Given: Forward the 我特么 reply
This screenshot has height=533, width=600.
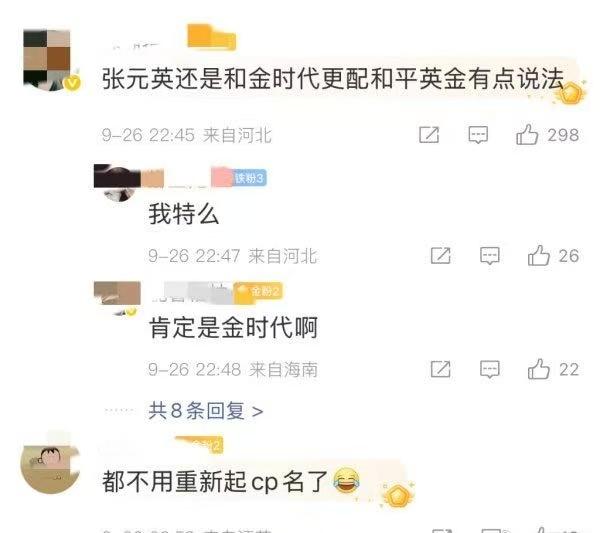Looking at the screenshot, I should (x=440, y=255).
